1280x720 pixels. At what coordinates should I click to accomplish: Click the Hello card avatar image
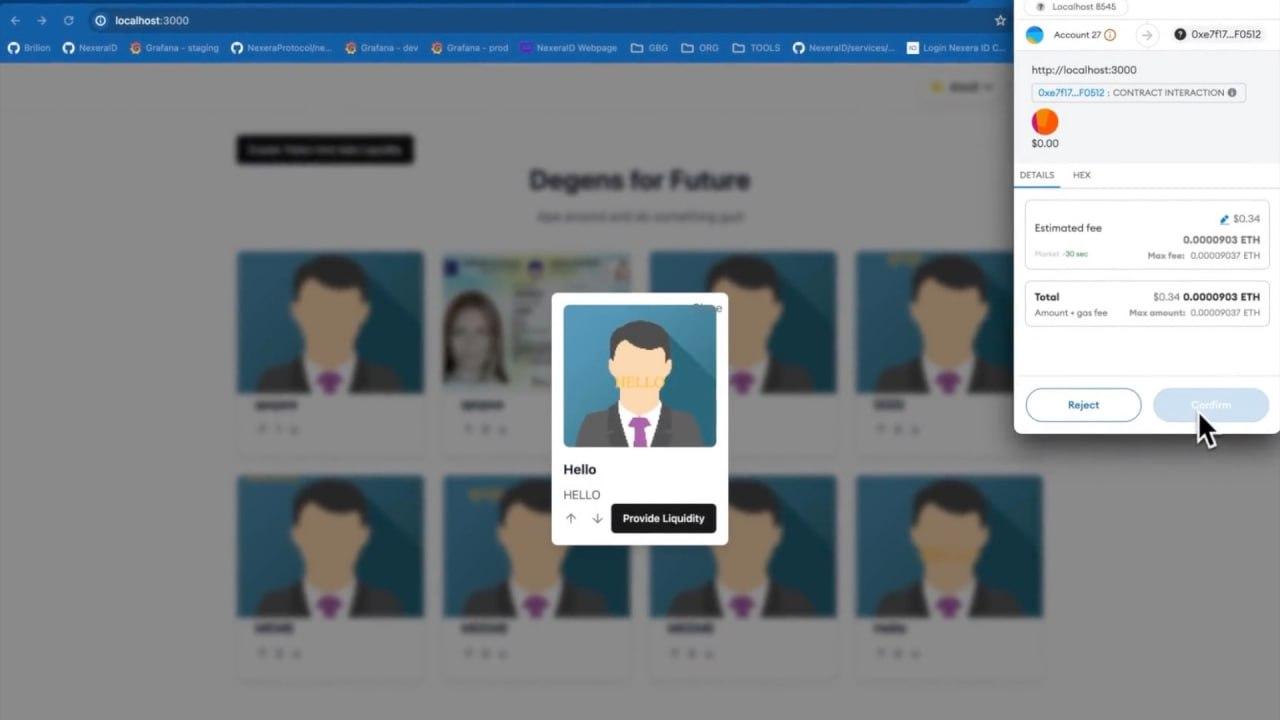pyautogui.click(x=640, y=375)
